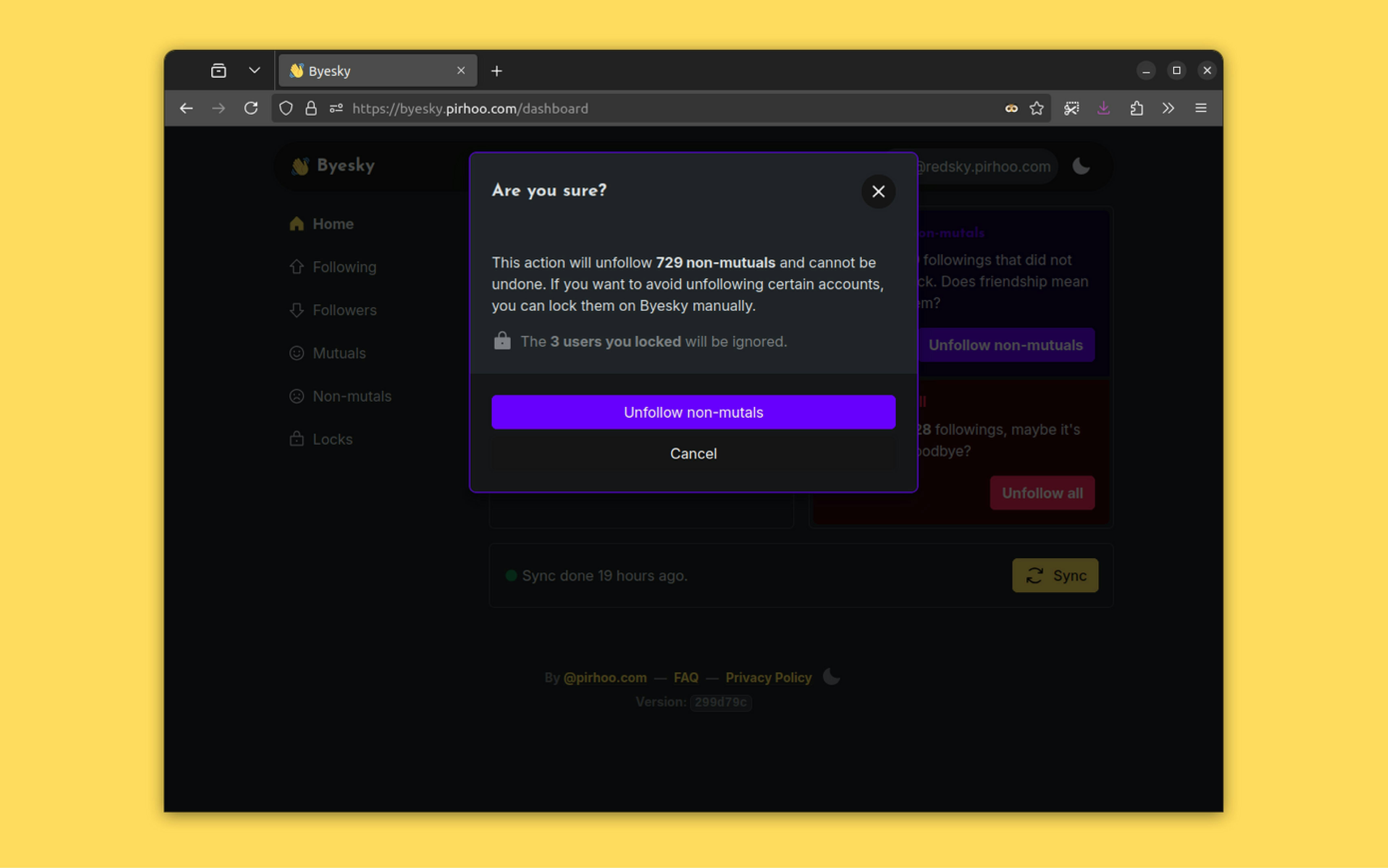Viewport: 1388px width, 868px height.
Task: Expand more tools with the double chevron
Action: pos(1168,108)
